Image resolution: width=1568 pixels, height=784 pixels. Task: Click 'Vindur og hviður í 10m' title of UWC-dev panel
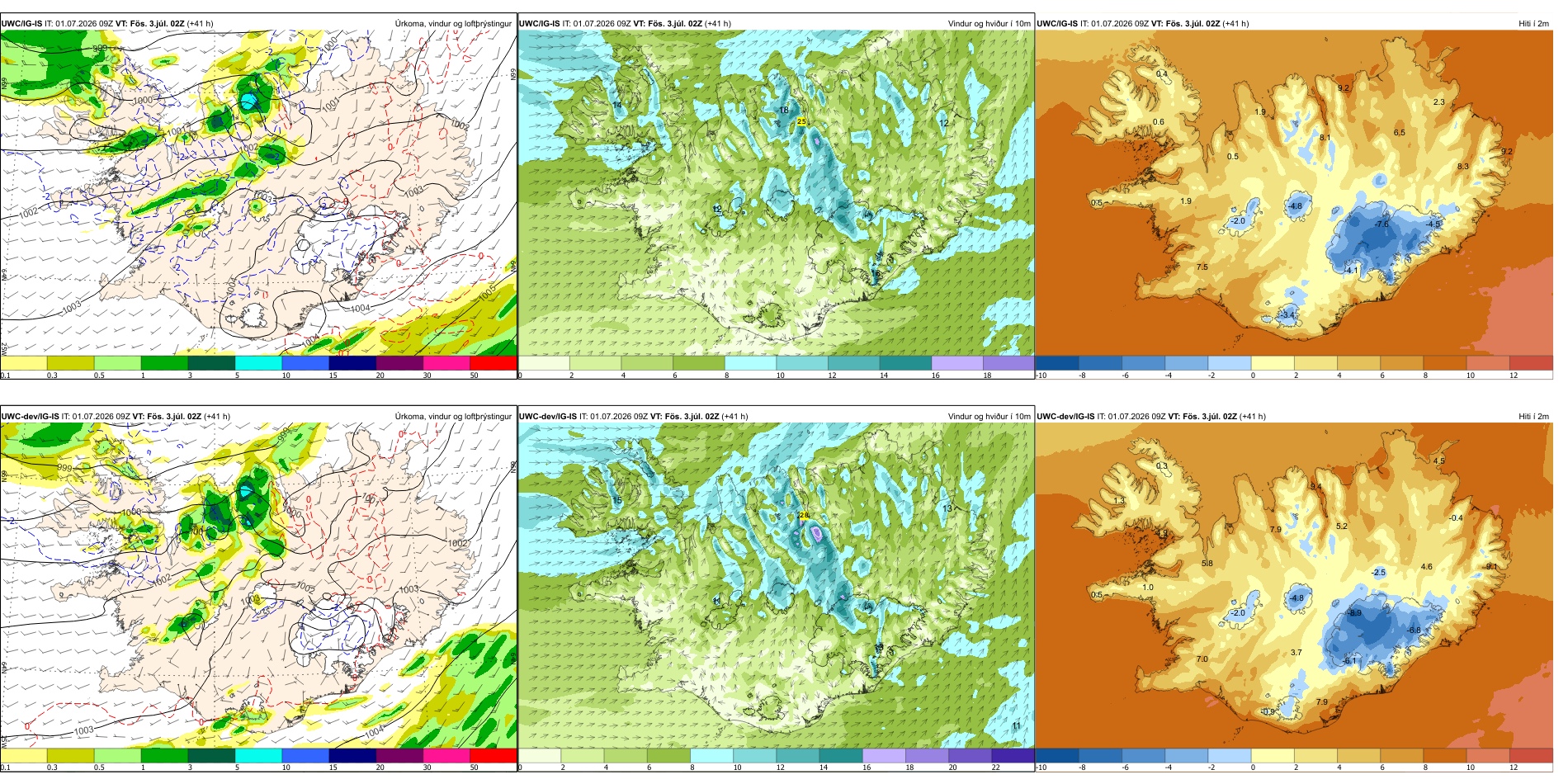pyautogui.click(x=989, y=417)
